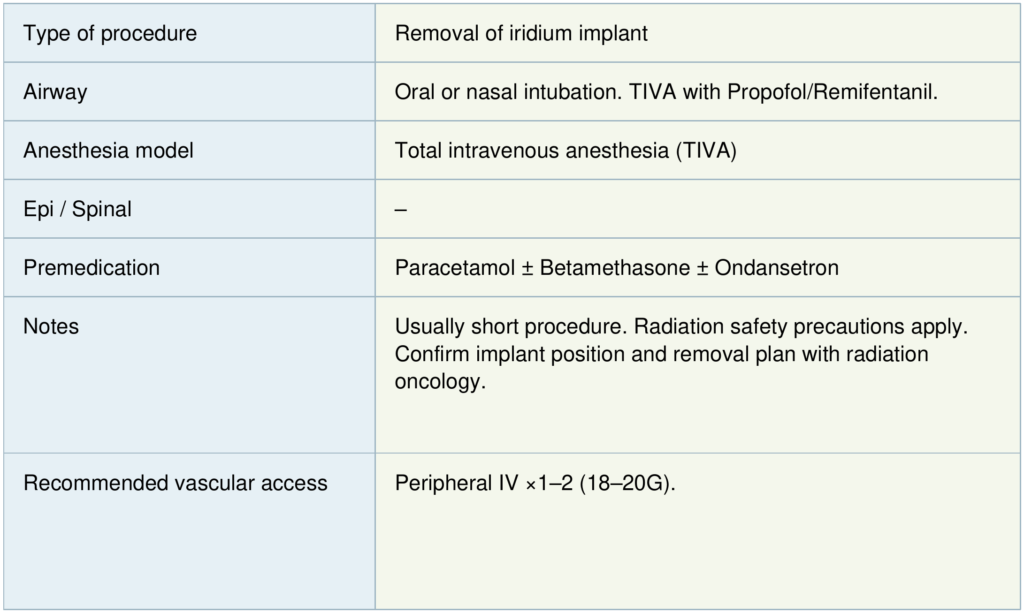The width and height of the screenshot is (1024, 613).
Task: Click the "Type of procedure" label cell
Action: coord(110,34)
